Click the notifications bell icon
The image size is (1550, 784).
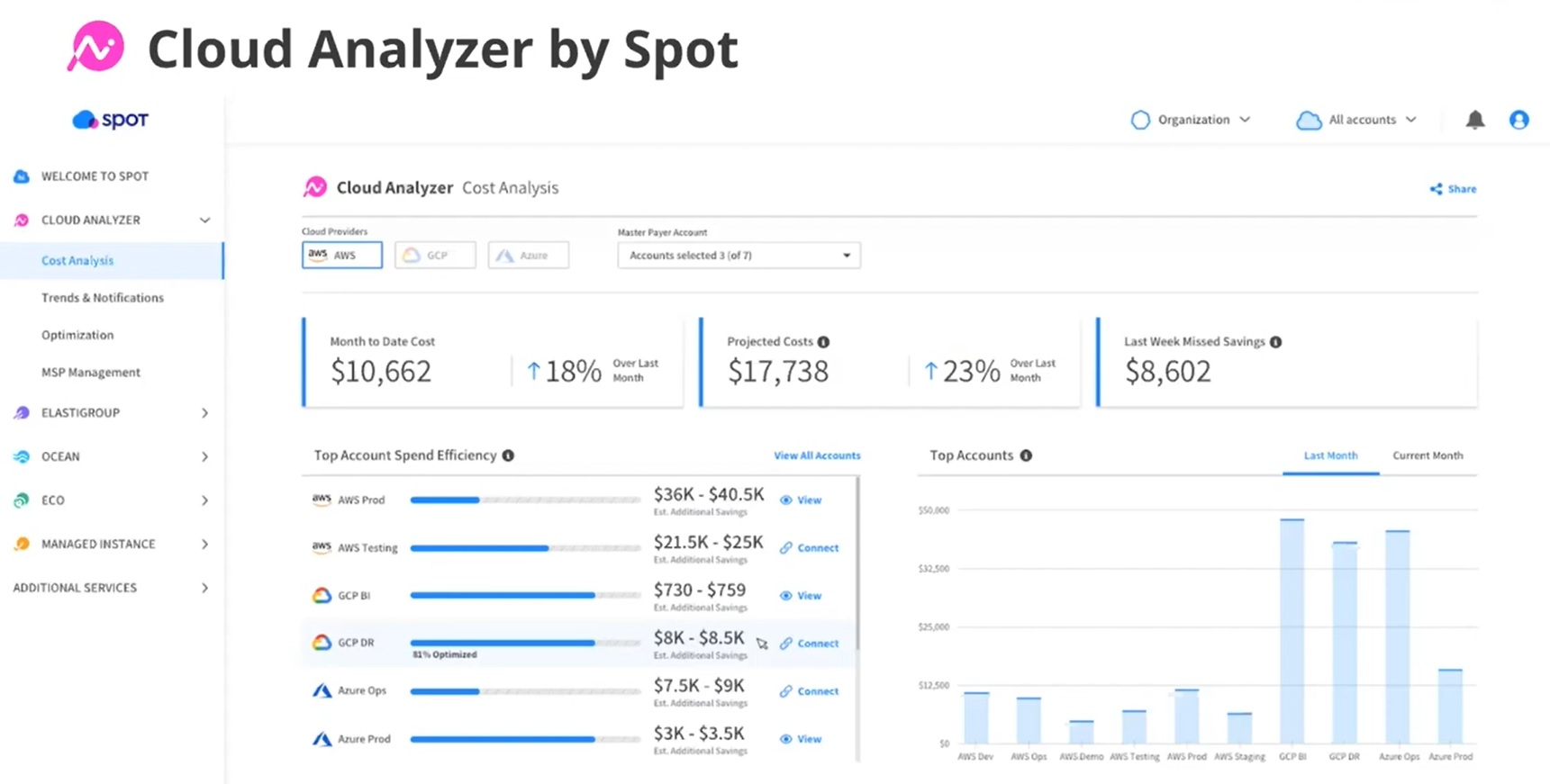coord(1474,120)
